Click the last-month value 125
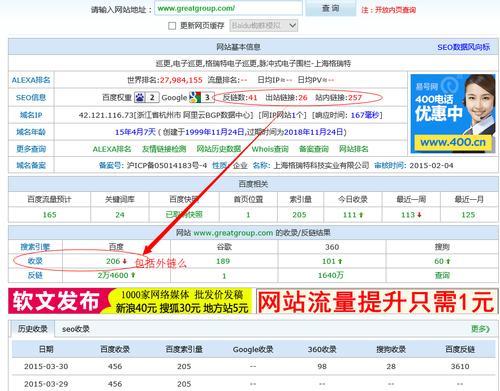The image size is (500, 391). (x=468, y=215)
